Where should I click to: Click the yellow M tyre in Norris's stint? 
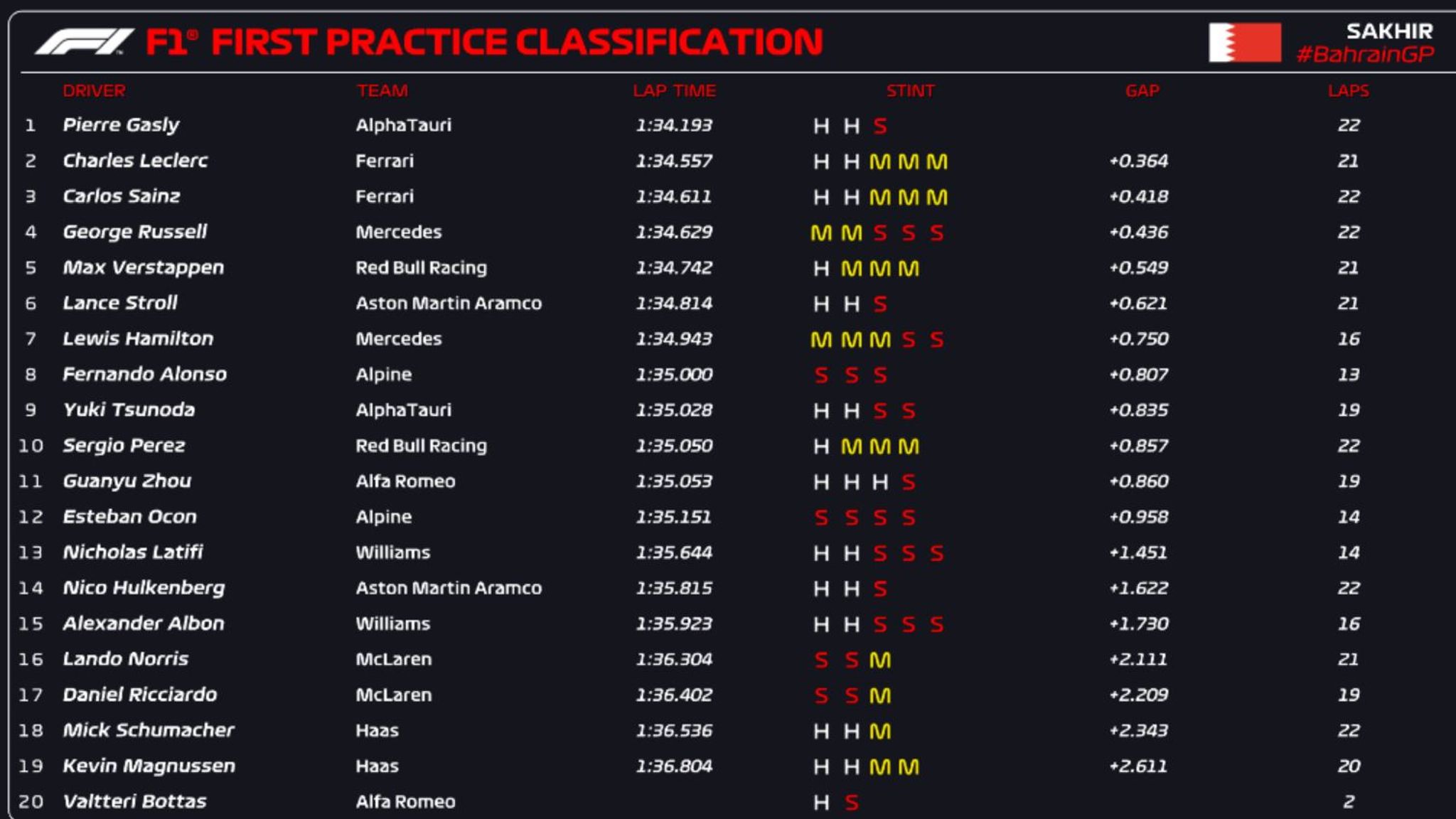pyautogui.click(x=880, y=660)
